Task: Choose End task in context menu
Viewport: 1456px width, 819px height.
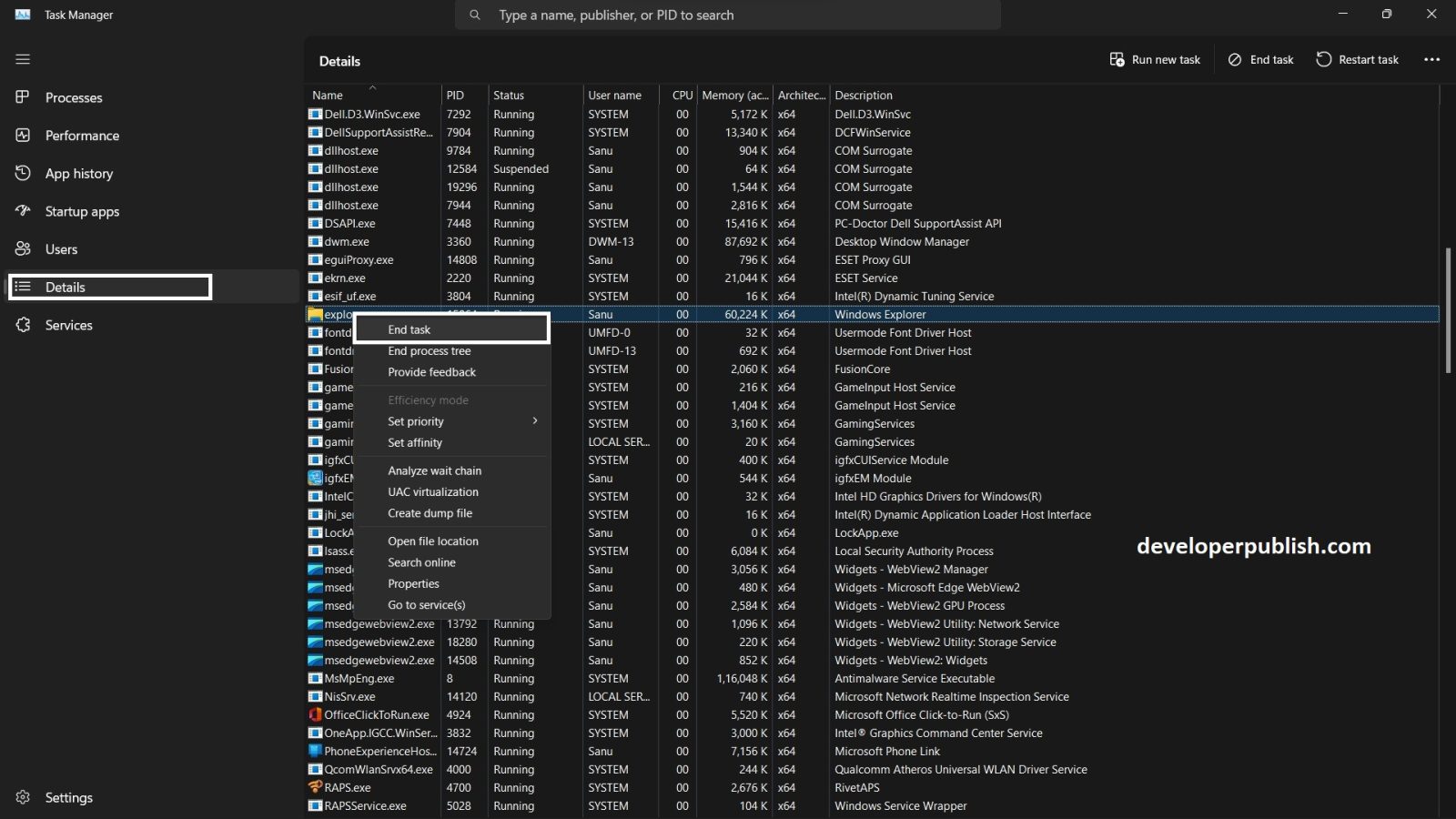Action: coord(409,329)
